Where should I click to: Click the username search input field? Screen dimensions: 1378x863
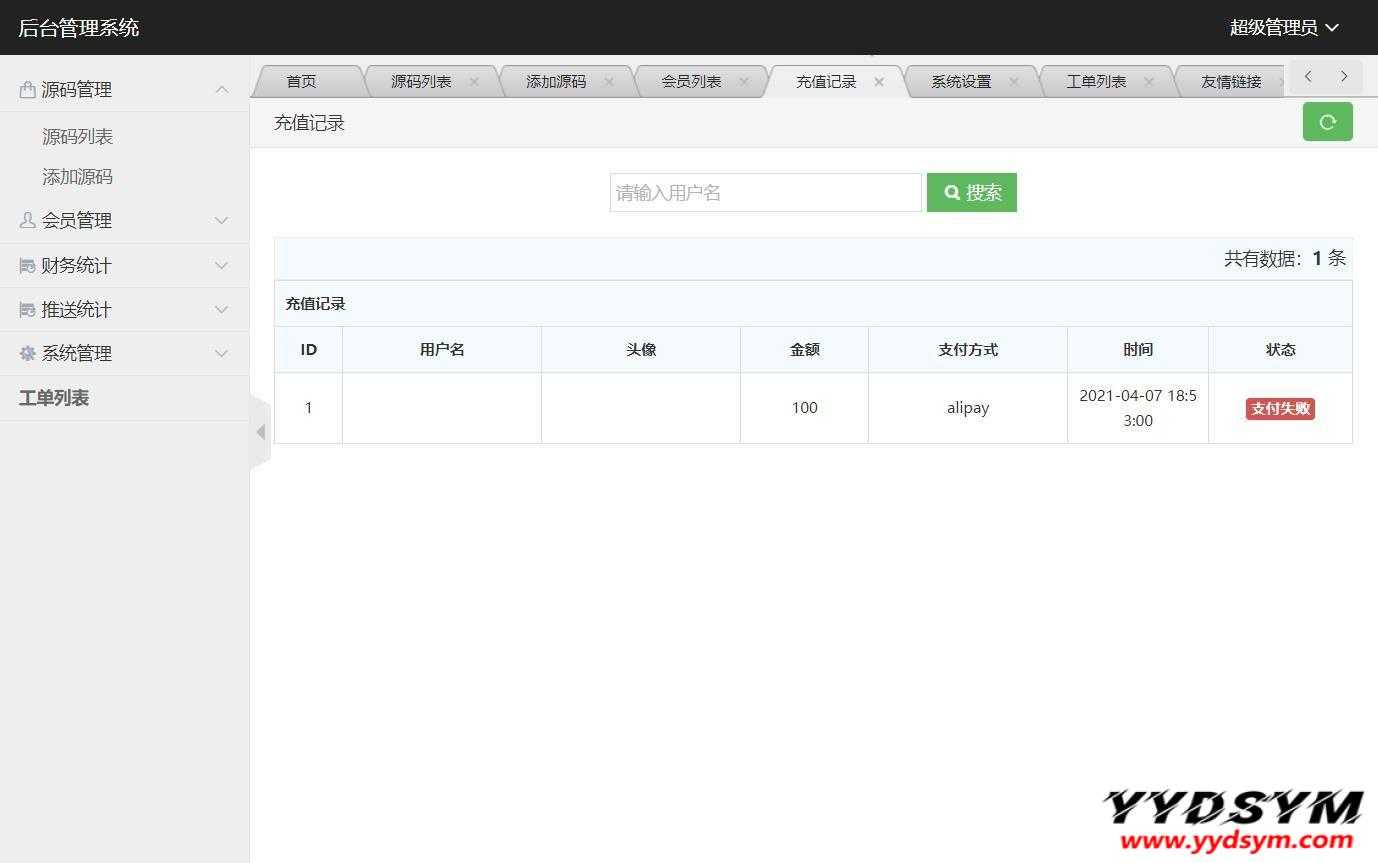765,193
